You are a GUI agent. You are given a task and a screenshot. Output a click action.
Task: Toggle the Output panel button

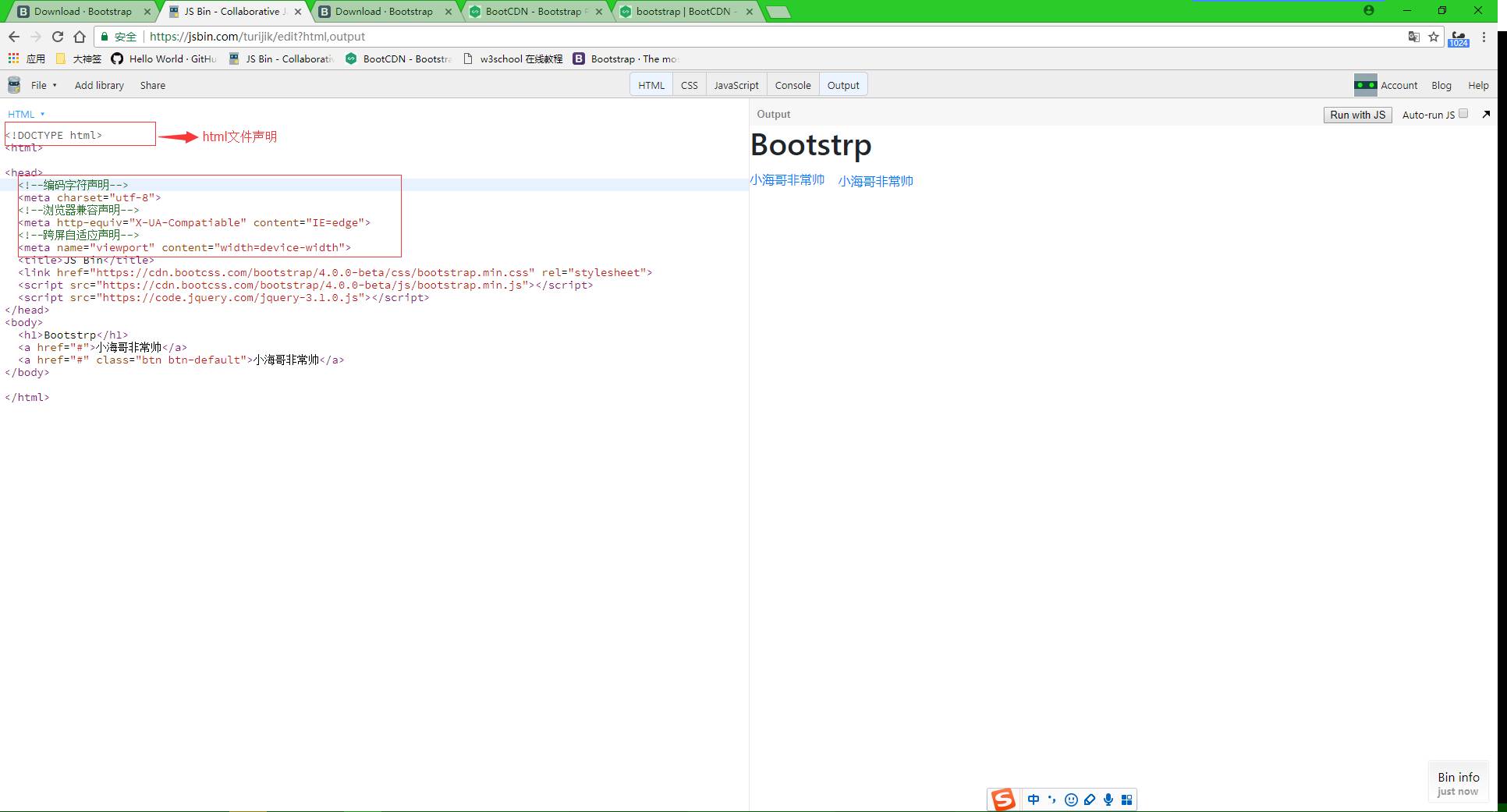(843, 85)
